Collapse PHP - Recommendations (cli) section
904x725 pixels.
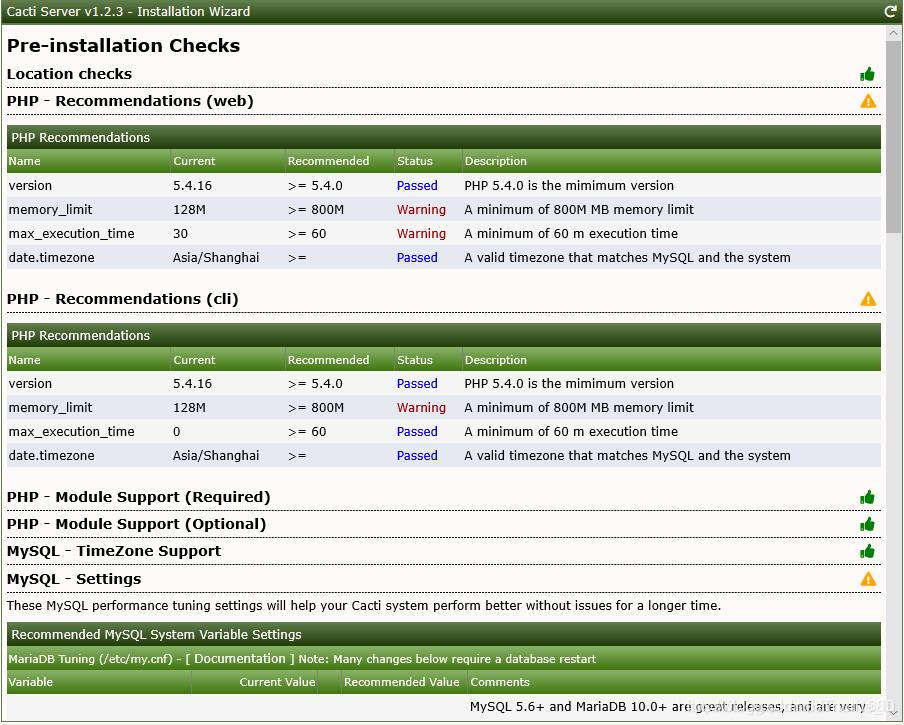pyautogui.click(x=123, y=299)
